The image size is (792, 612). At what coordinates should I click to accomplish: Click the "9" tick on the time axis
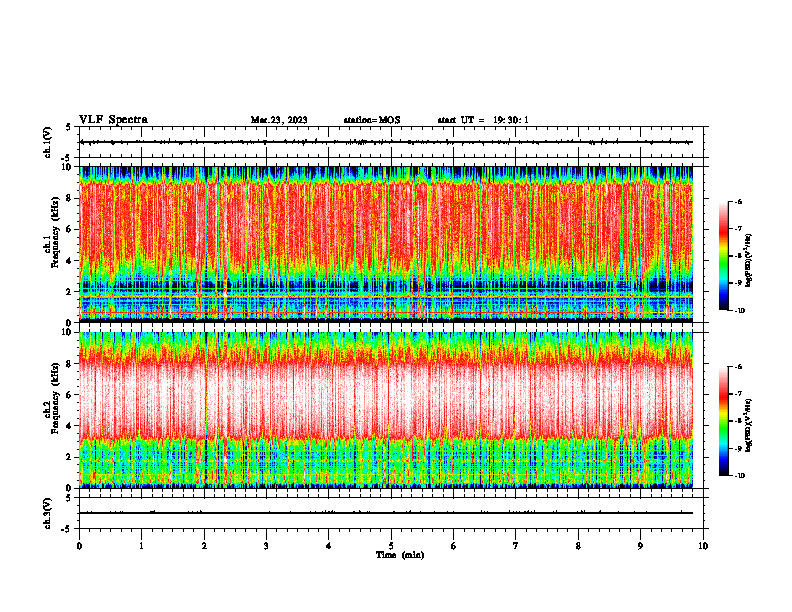click(x=640, y=546)
